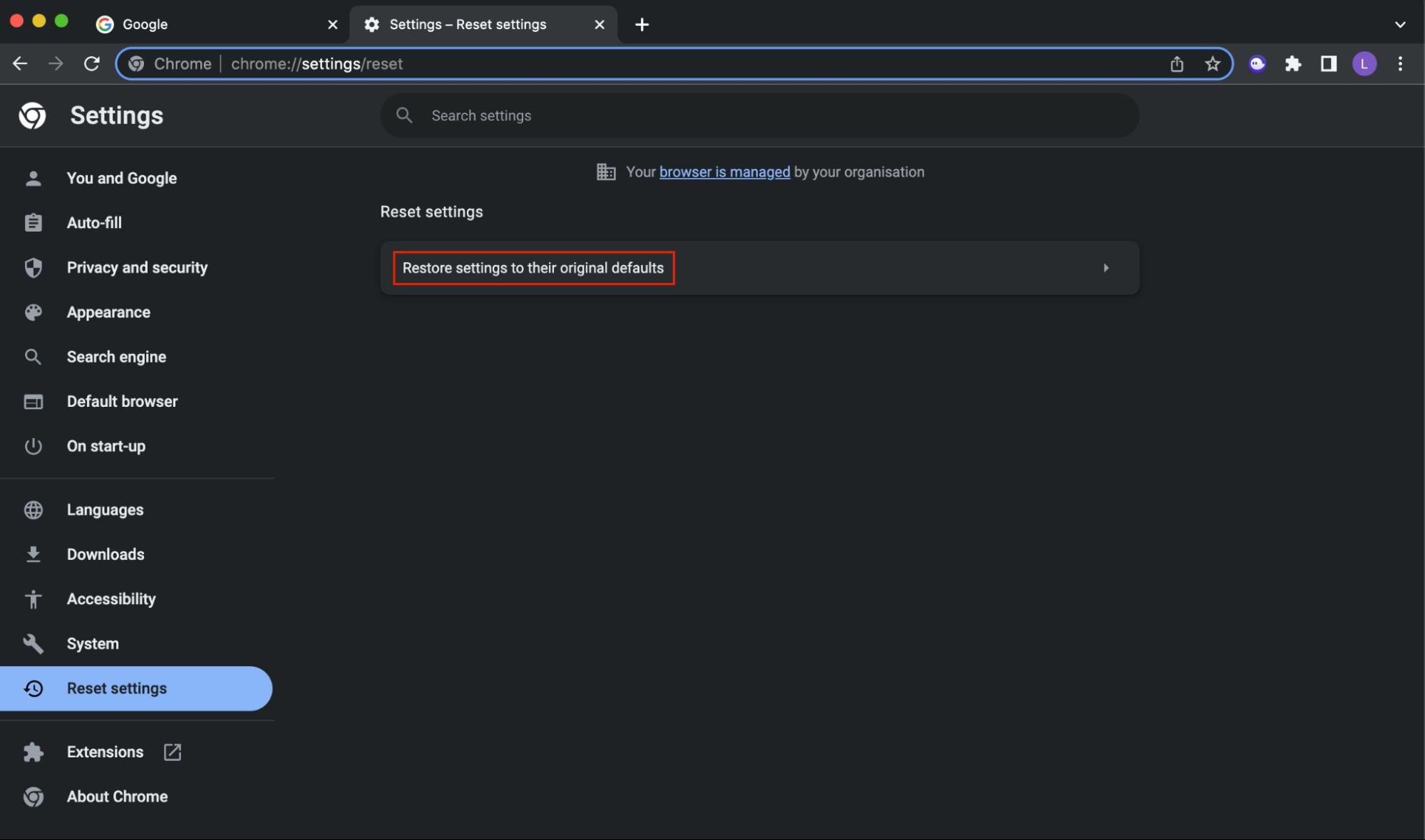Click the shield icon for Privacy and security

tap(33, 267)
